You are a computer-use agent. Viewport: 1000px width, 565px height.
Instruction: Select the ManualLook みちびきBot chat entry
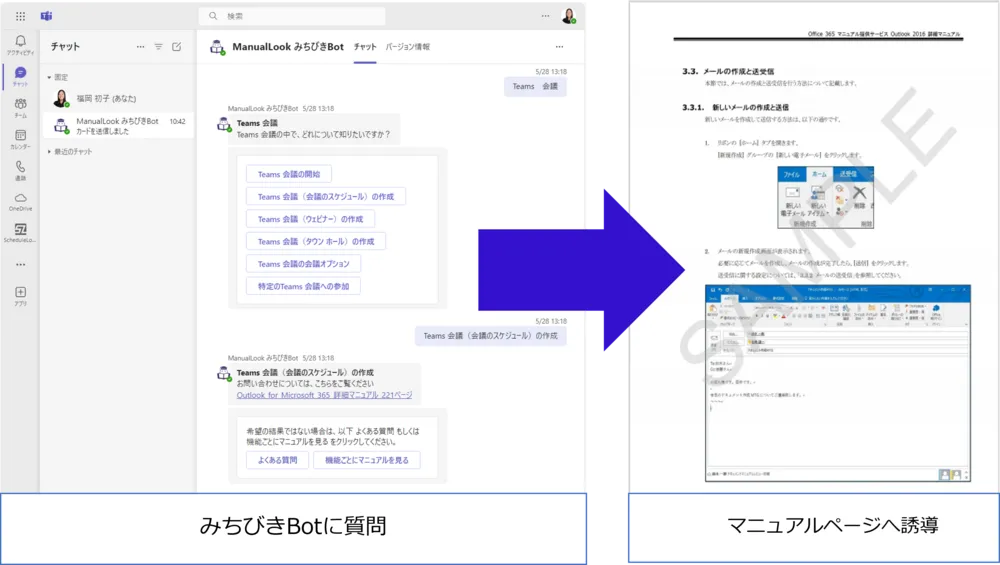118,126
